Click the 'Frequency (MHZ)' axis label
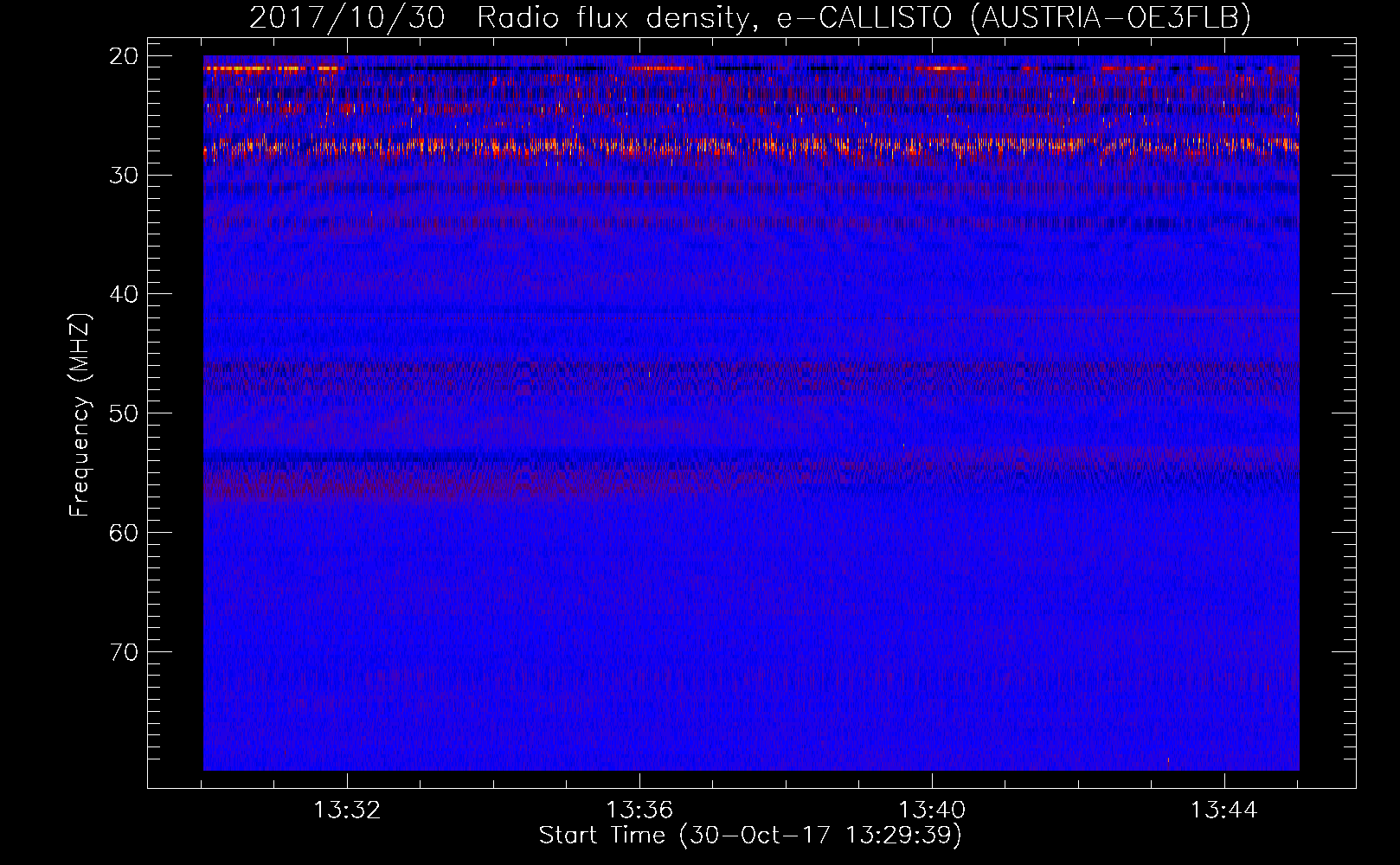Screen dimensions: 1400x865 point(80,415)
